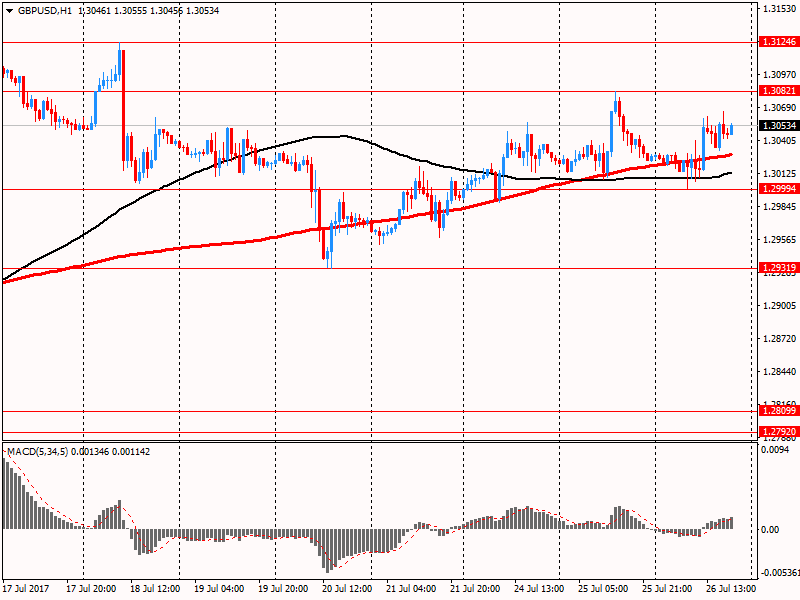Click the MACD(5,34,5) indicator label
800x600 pixels.
click(37, 452)
